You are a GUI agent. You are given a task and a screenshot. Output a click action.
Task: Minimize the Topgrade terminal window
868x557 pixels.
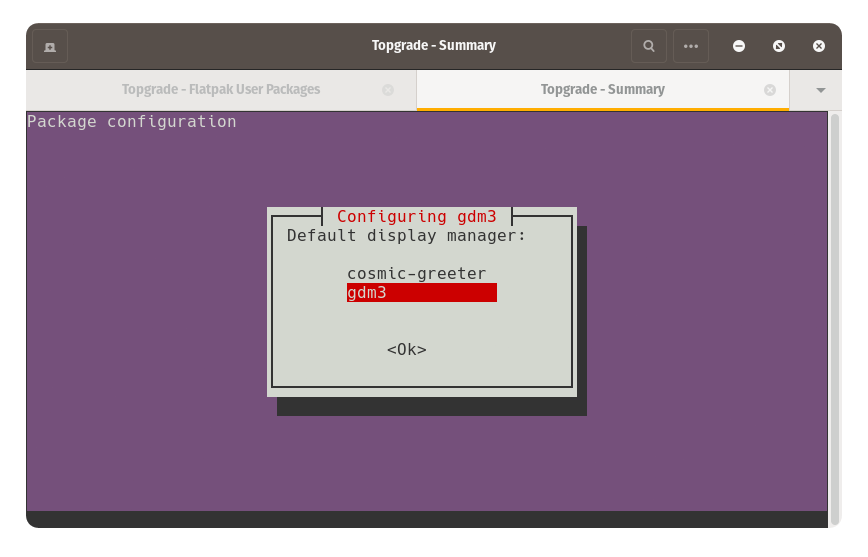739,46
